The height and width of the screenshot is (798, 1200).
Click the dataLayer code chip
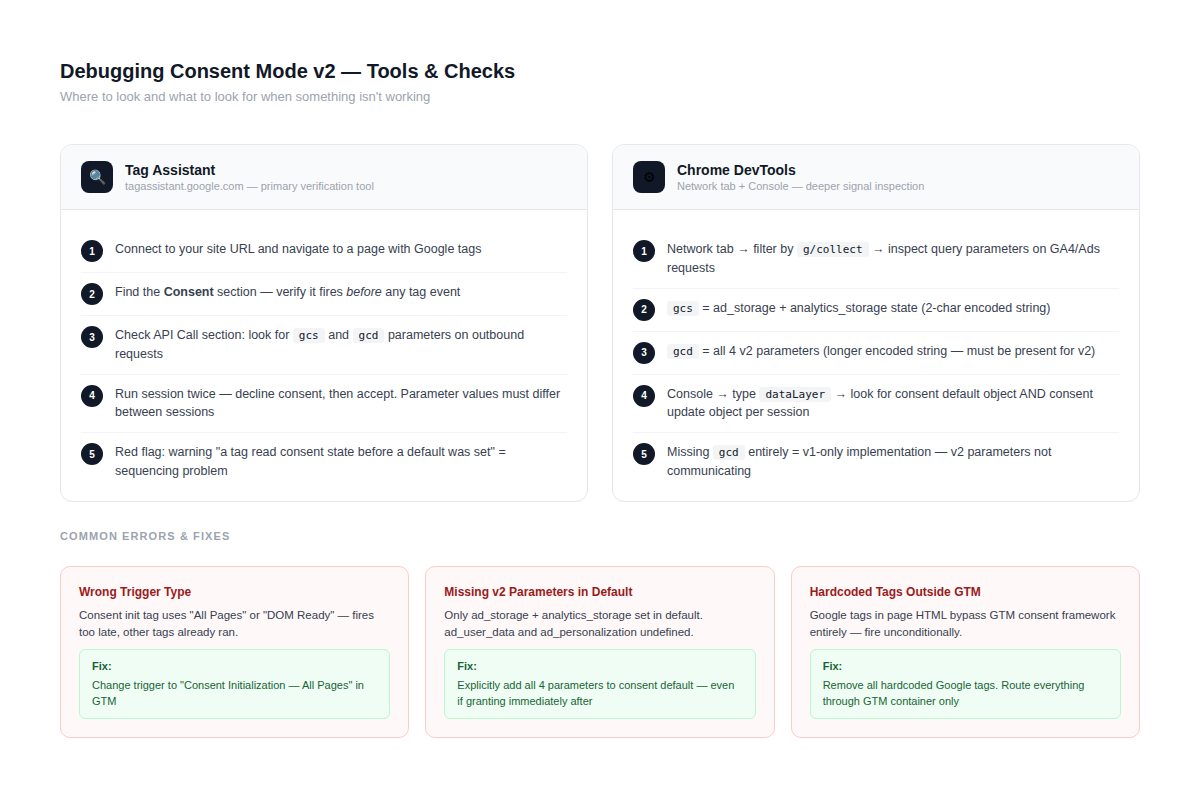(795, 394)
